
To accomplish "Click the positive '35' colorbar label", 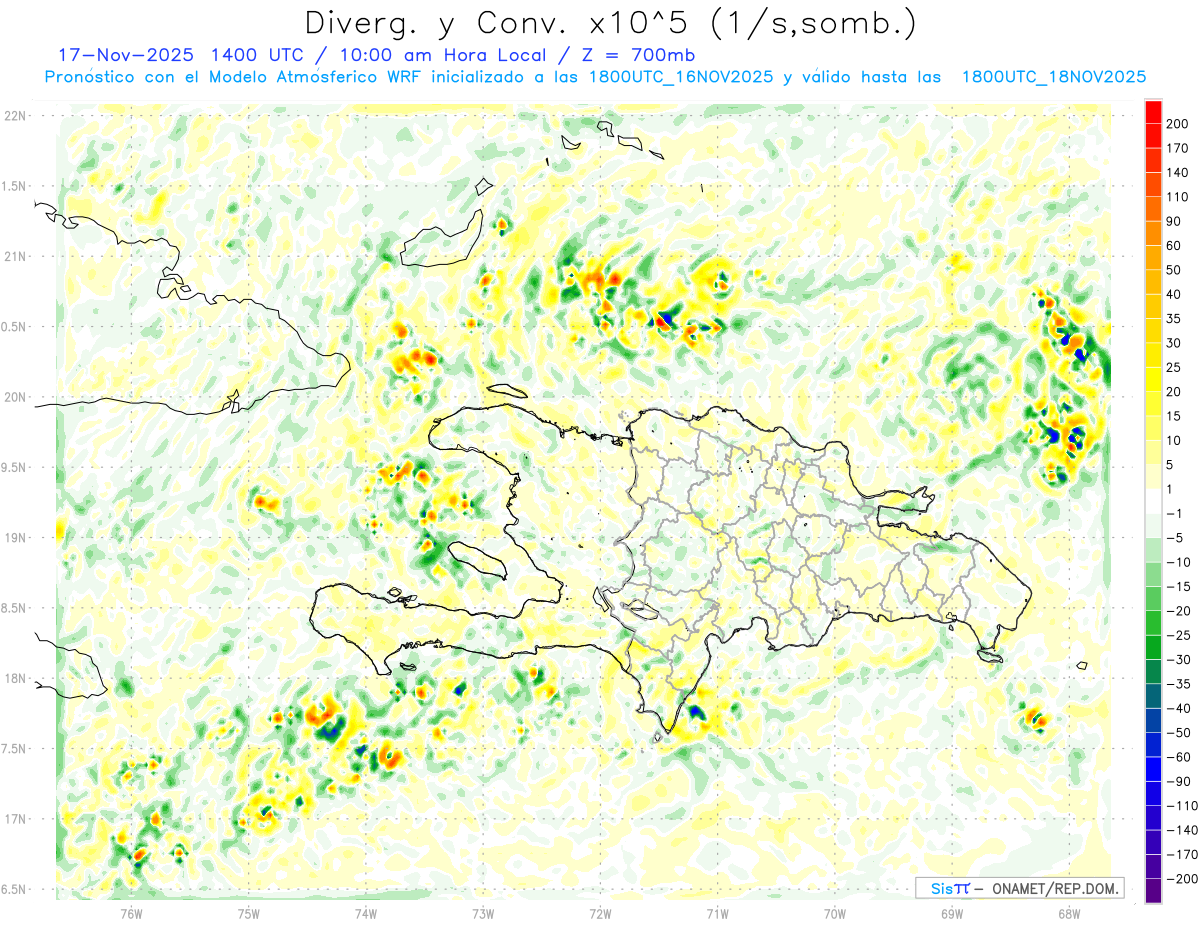I will tap(1174, 319).
